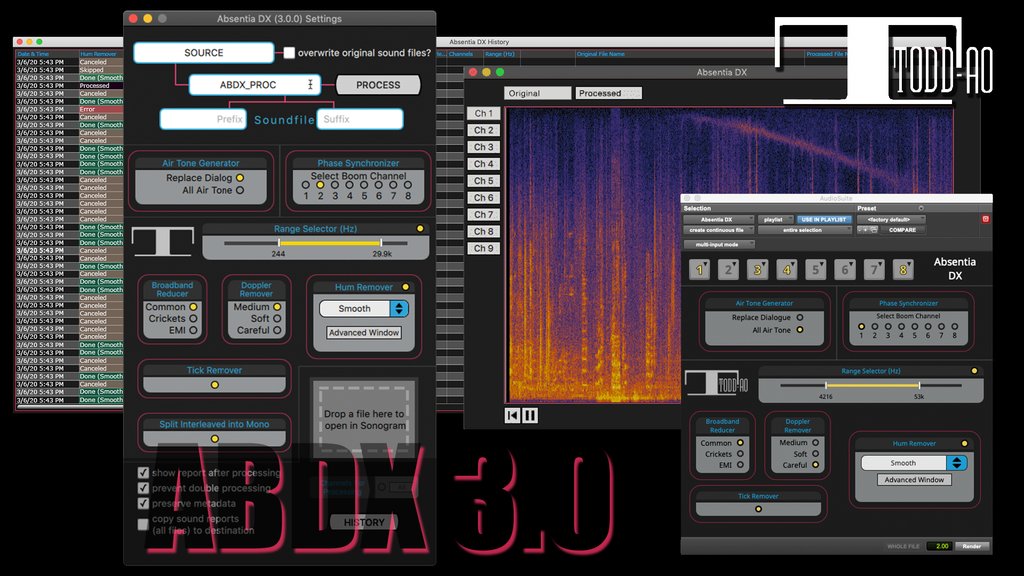
Task: Select All Air Tone radio in Settings window
Action: [240, 190]
